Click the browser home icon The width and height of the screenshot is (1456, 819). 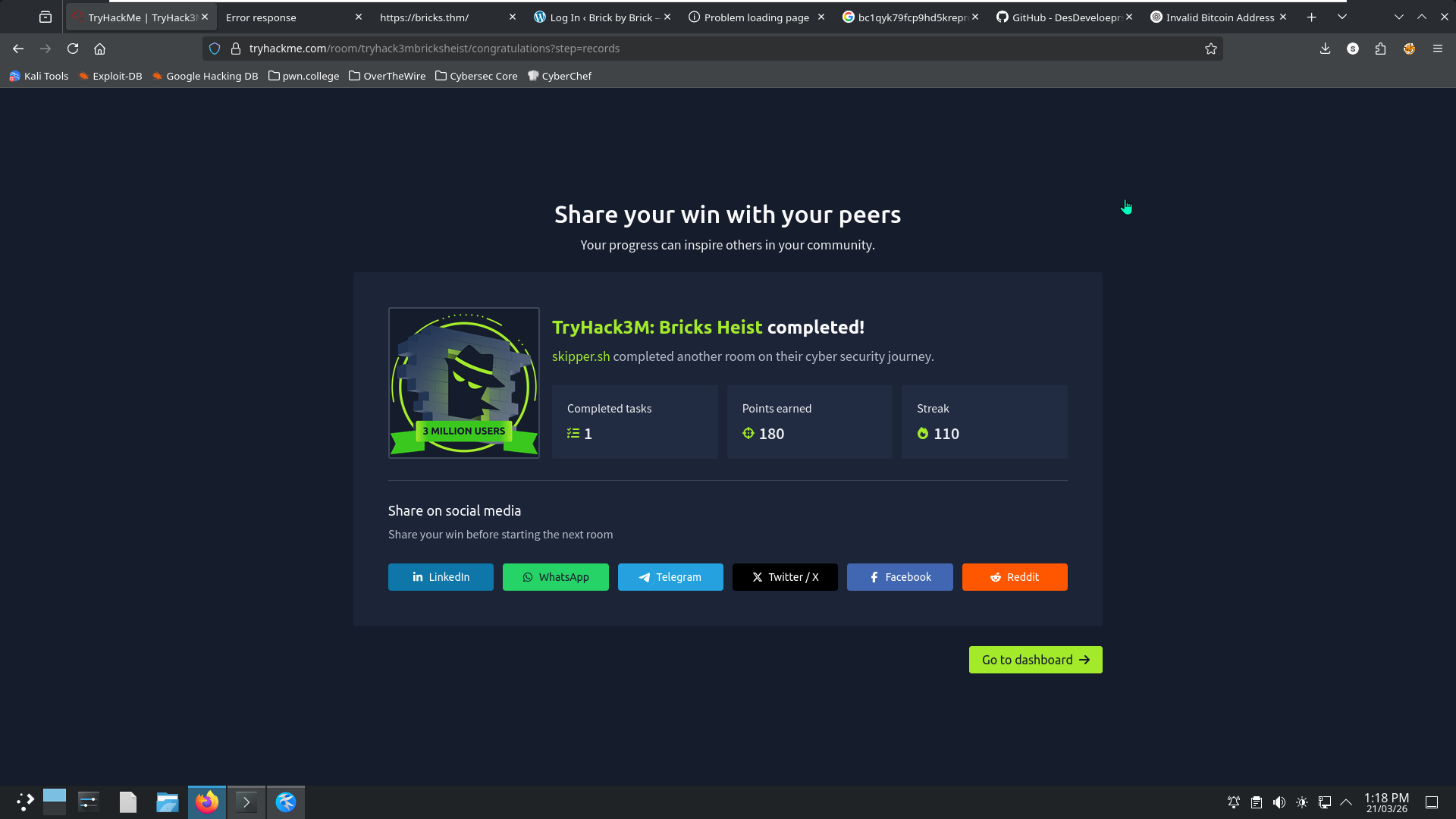99,49
